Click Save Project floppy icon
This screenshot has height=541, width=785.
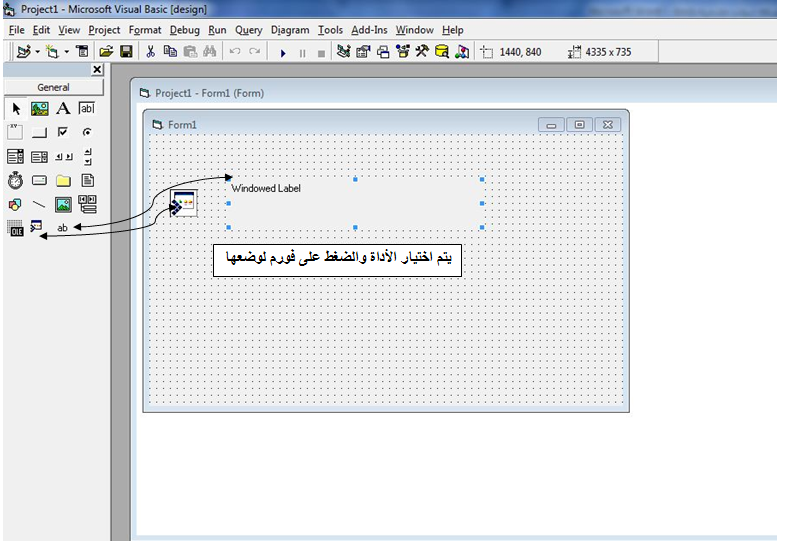click(x=126, y=52)
